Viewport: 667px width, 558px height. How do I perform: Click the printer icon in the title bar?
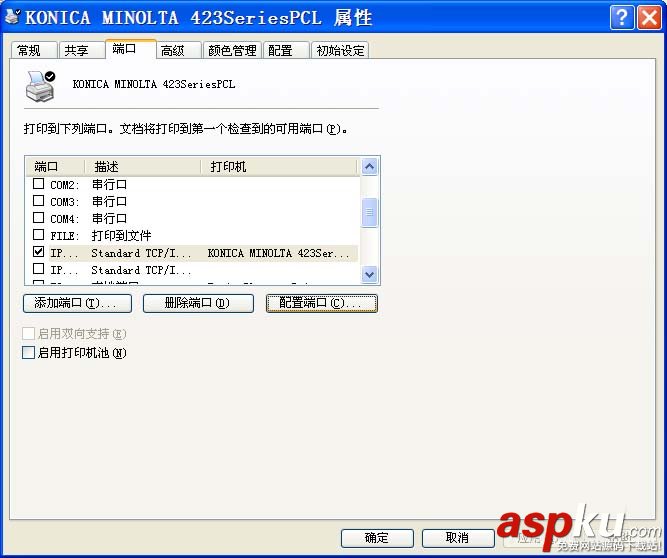[12, 16]
